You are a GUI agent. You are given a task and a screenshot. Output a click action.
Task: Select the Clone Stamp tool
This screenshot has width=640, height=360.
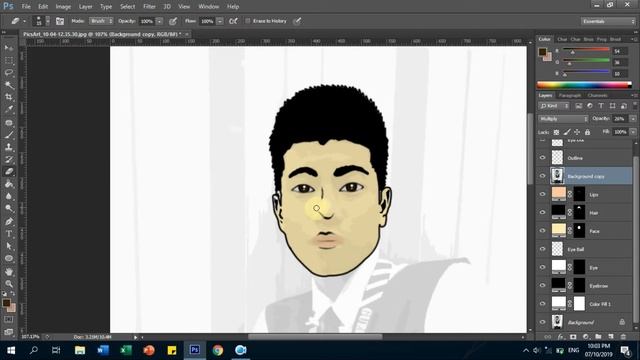(x=9, y=147)
